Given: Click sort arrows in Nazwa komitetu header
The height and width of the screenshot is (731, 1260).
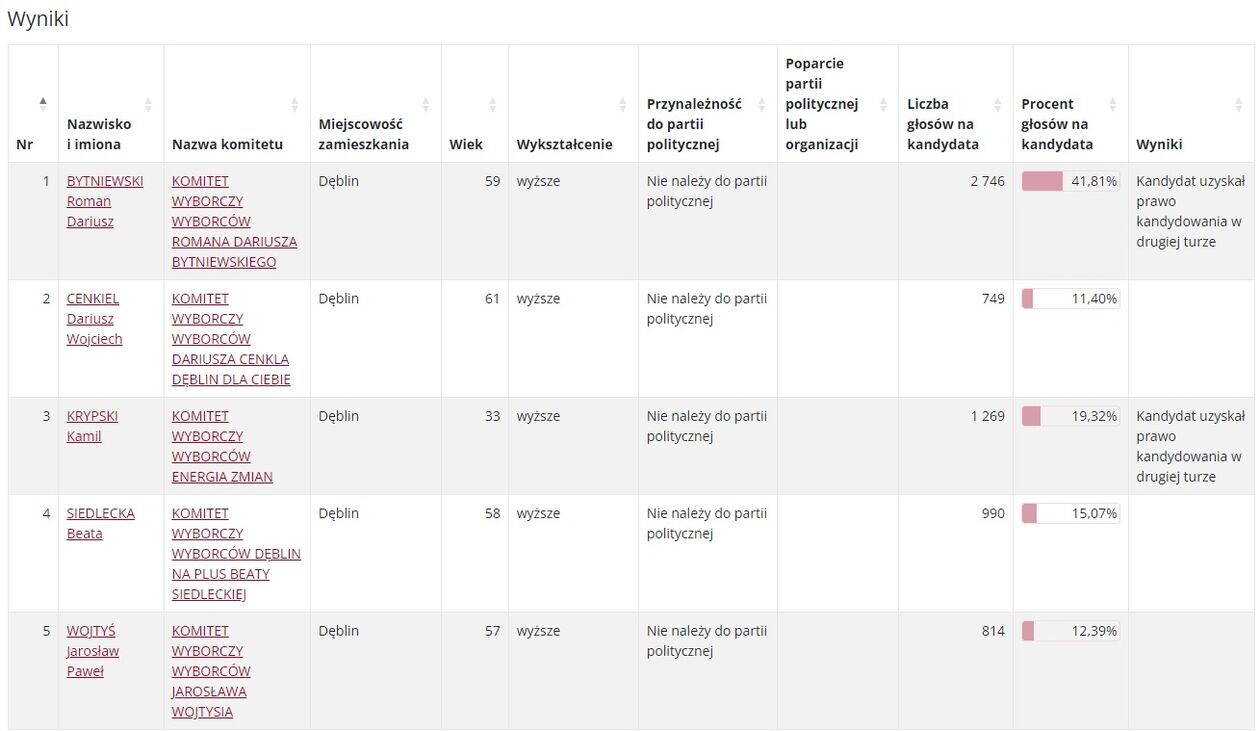Looking at the screenshot, I should pyautogui.click(x=295, y=104).
